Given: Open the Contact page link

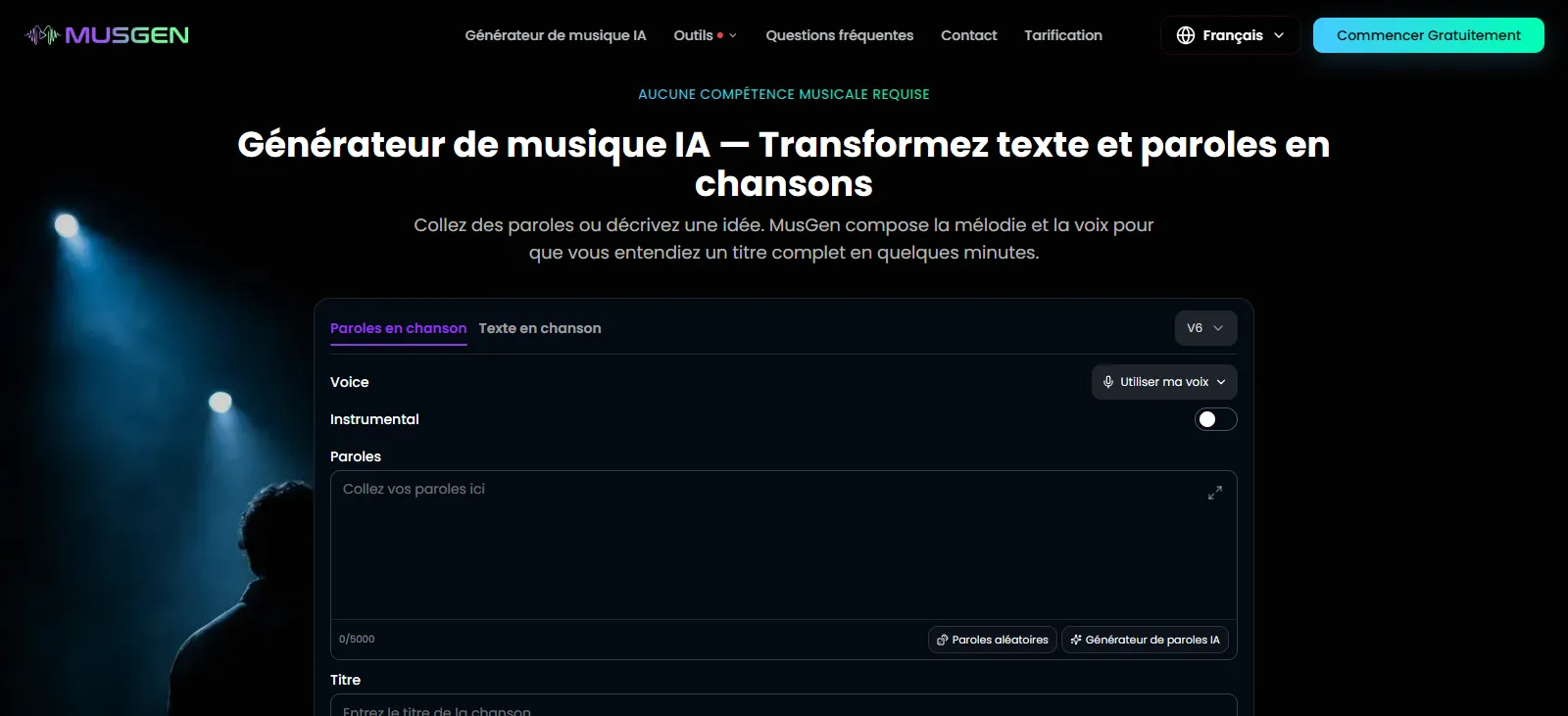Looking at the screenshot, I should (969, 35).
